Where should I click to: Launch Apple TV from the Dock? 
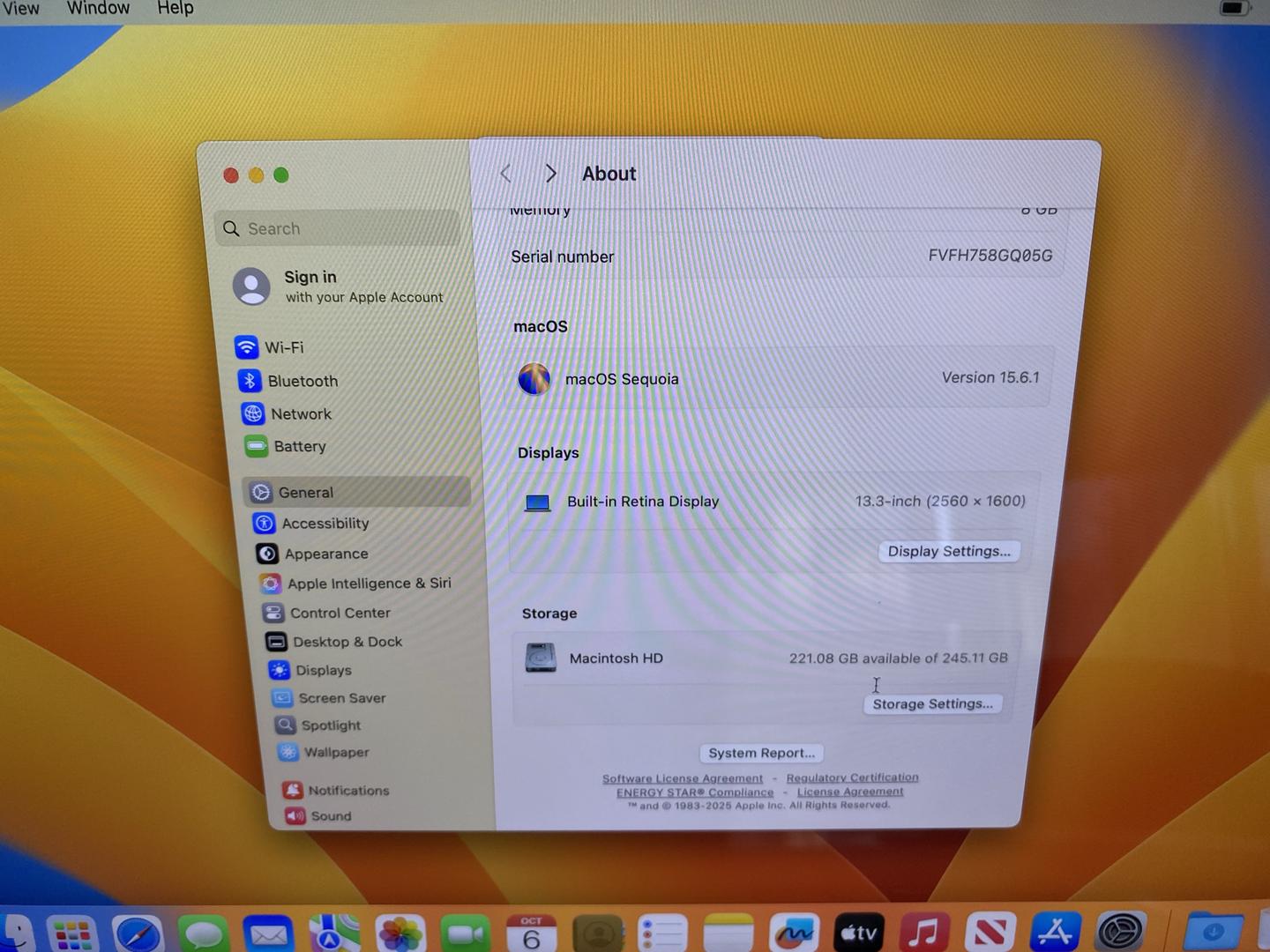tap(858, 933)
